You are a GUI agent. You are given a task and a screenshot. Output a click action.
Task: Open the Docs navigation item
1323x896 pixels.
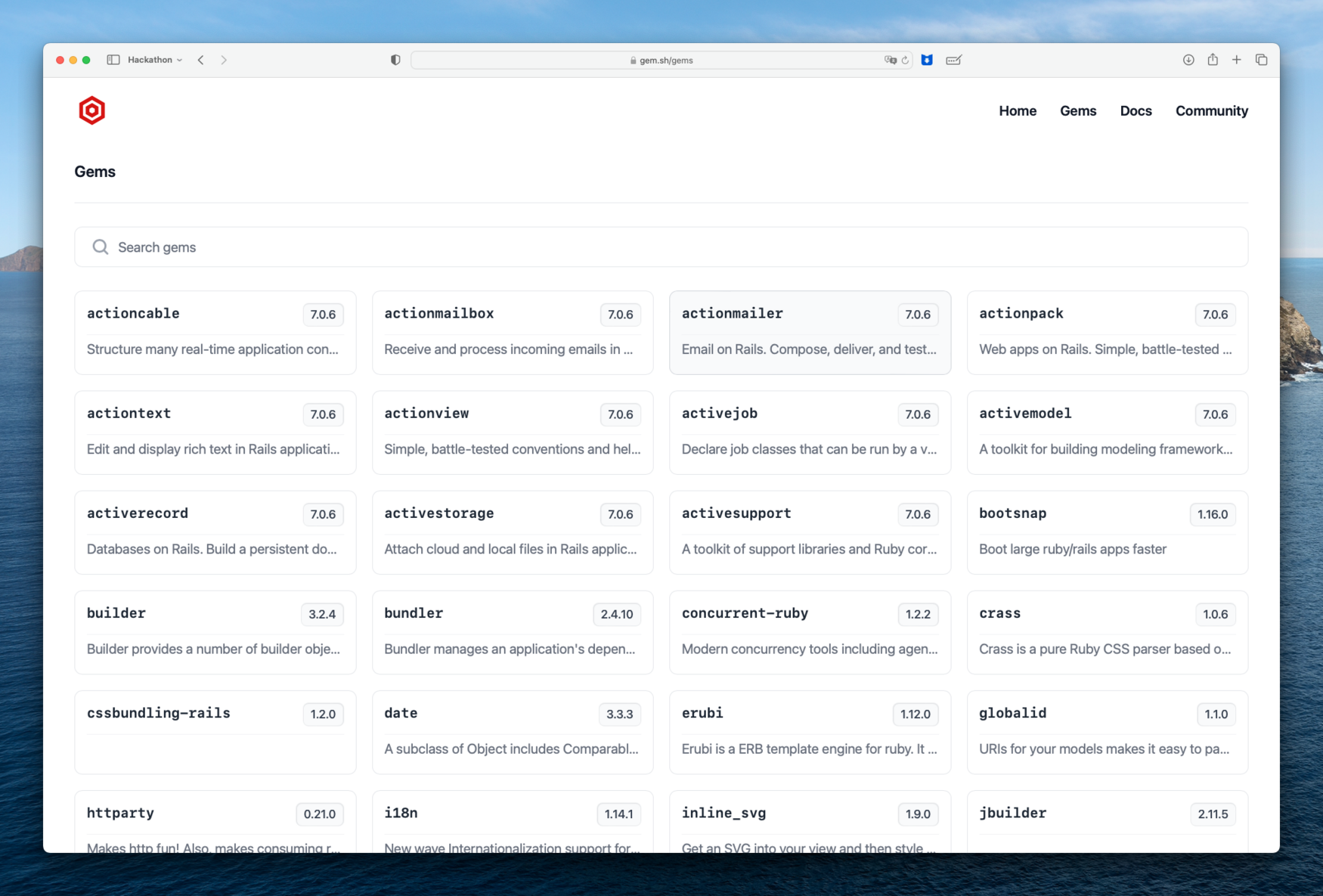coord(1136,111)
